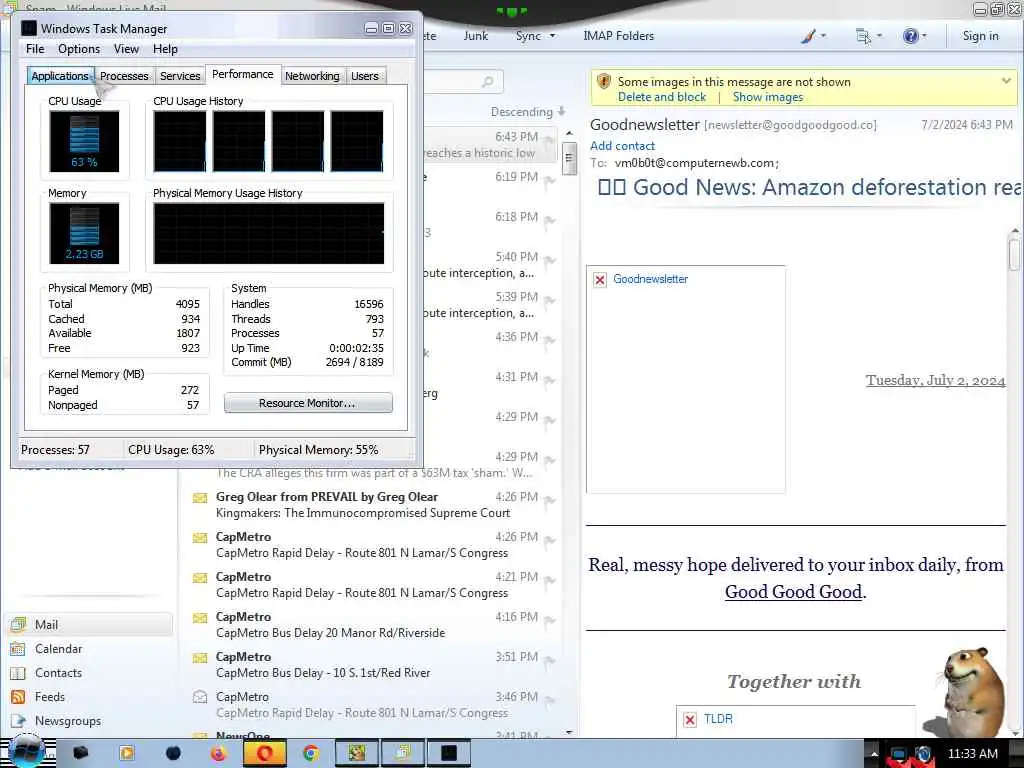
Task: Open the orange media player taskbar icon
Action: point(127,754)
